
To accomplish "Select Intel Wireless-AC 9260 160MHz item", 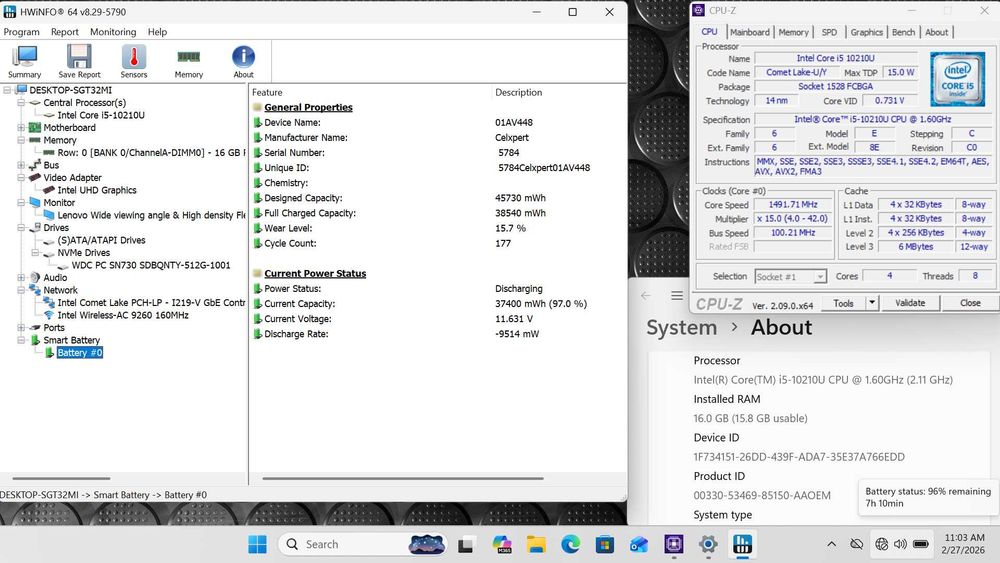I will pyautogui.click(x=123, y=315).
